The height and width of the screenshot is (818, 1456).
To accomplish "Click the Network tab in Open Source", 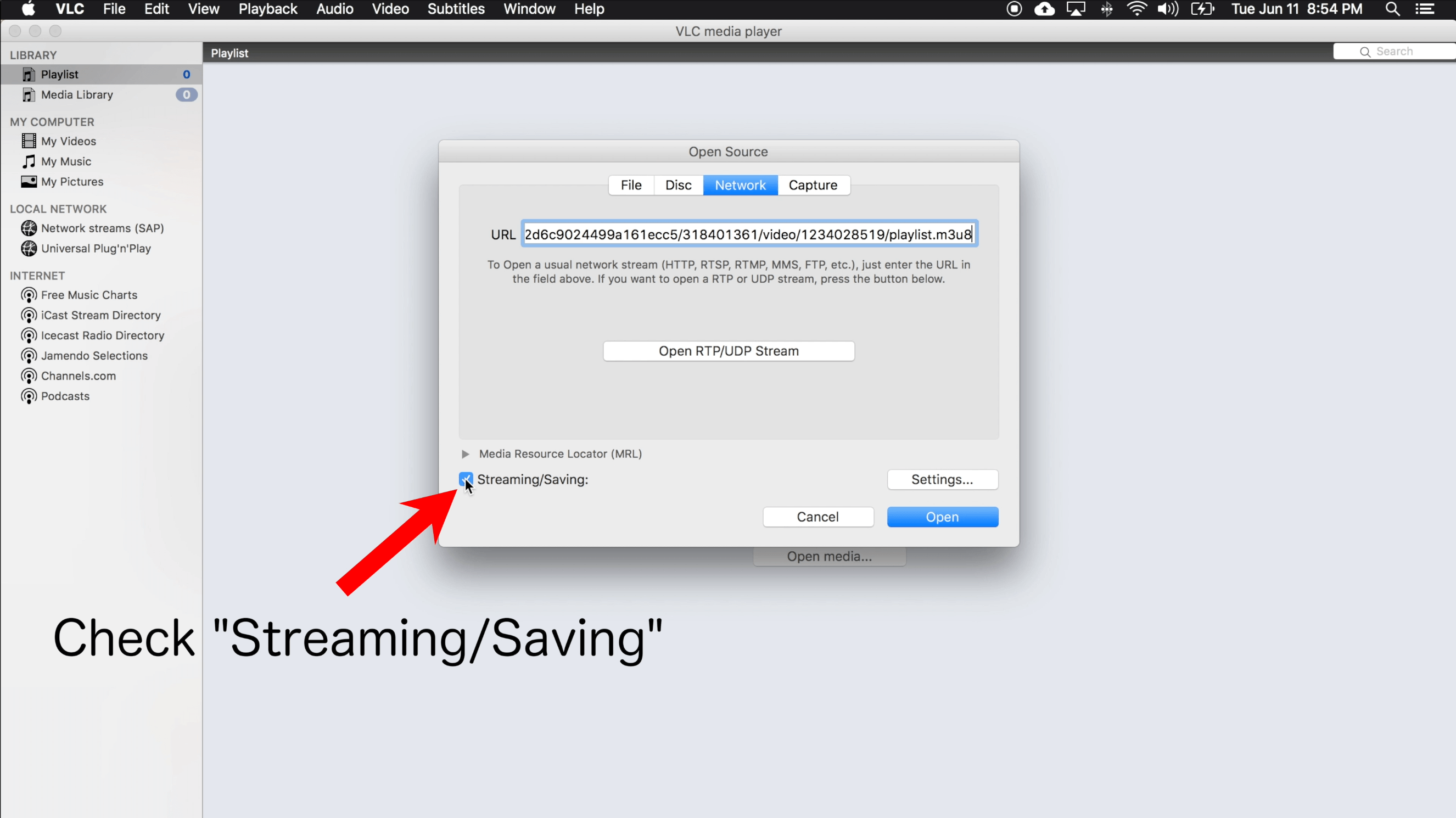I will [x=740, y=185].
